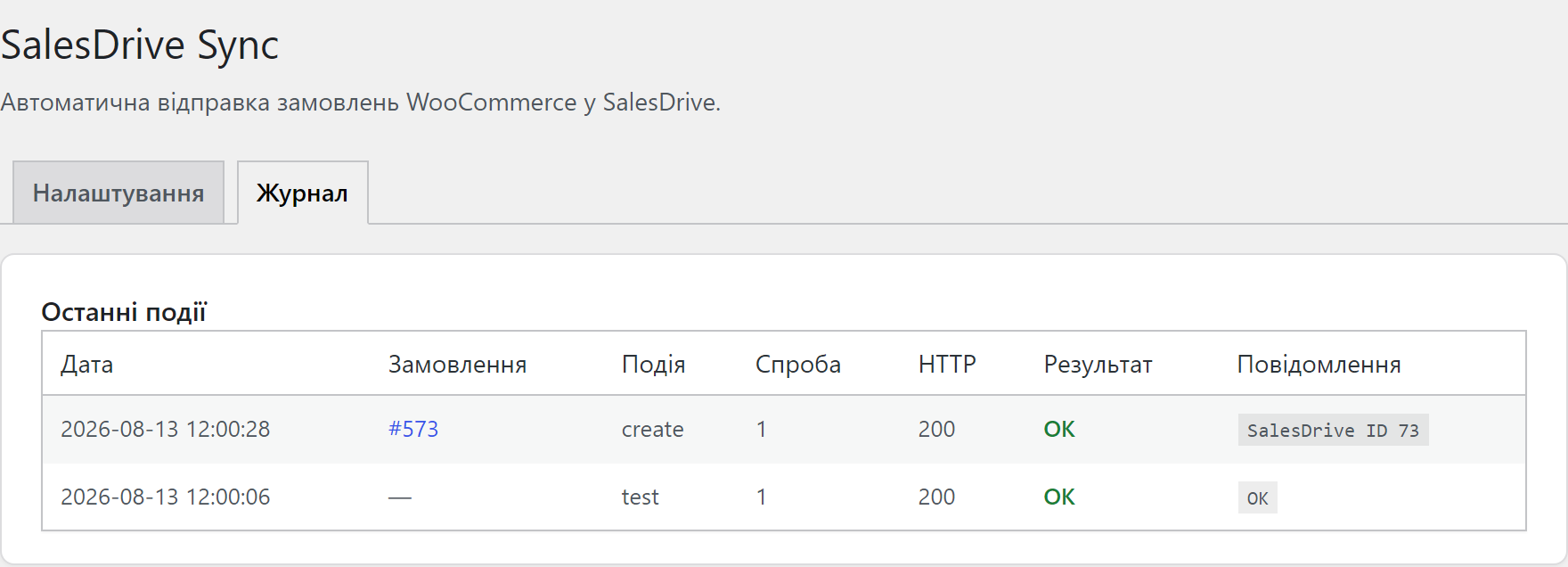Click the Останні події heading
The height and width of the screenshot is (567, 1568).
tap(124, 312)
